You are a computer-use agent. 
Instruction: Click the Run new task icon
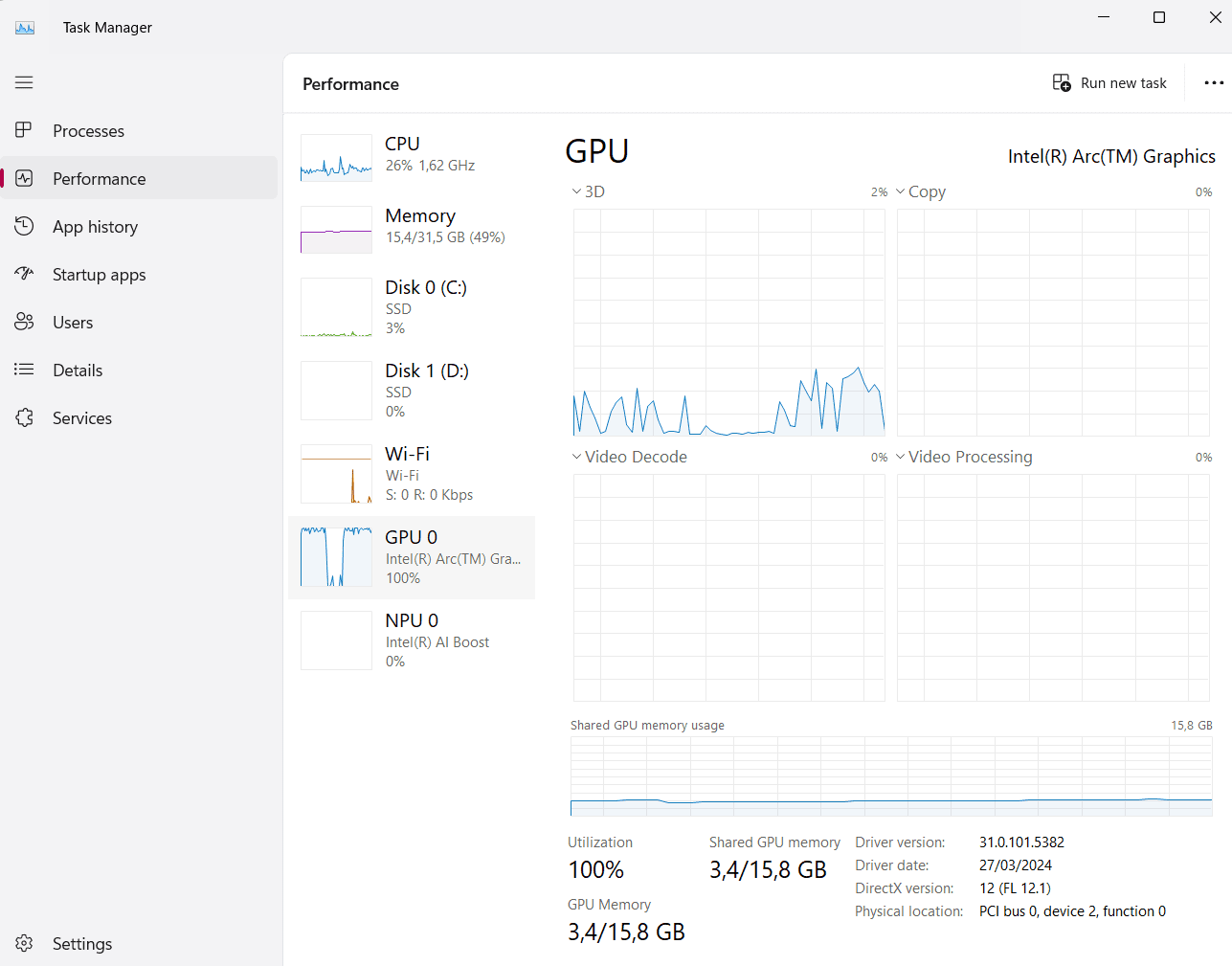tap(1062, 83)
